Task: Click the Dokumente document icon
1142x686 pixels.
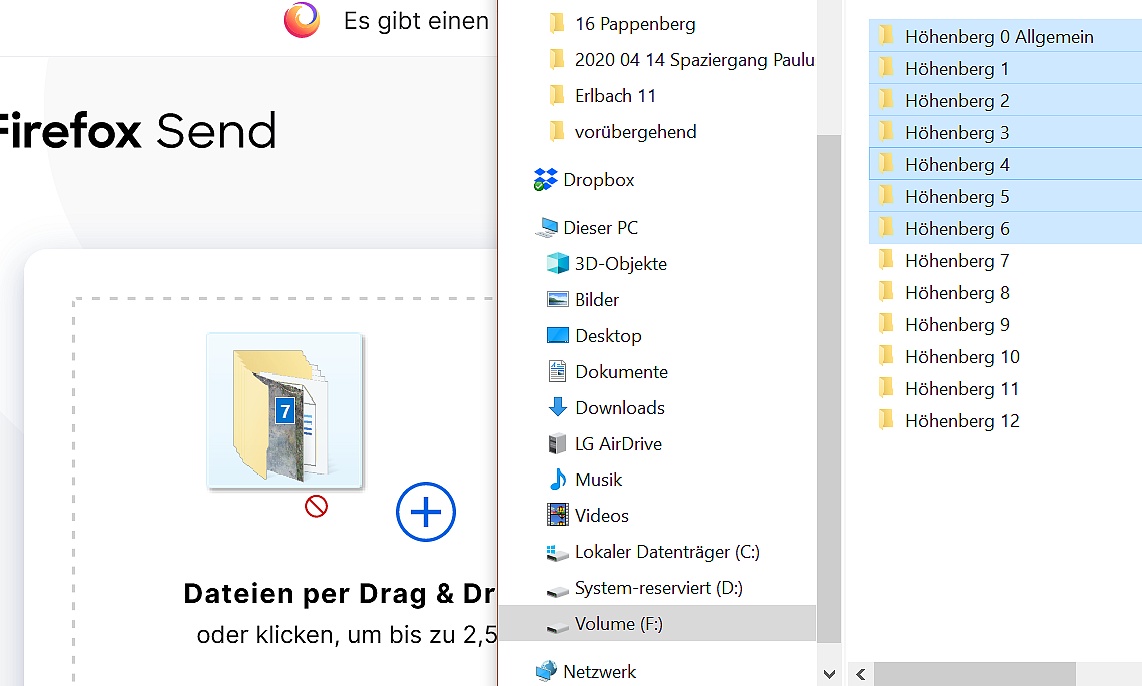Action: 558,371
